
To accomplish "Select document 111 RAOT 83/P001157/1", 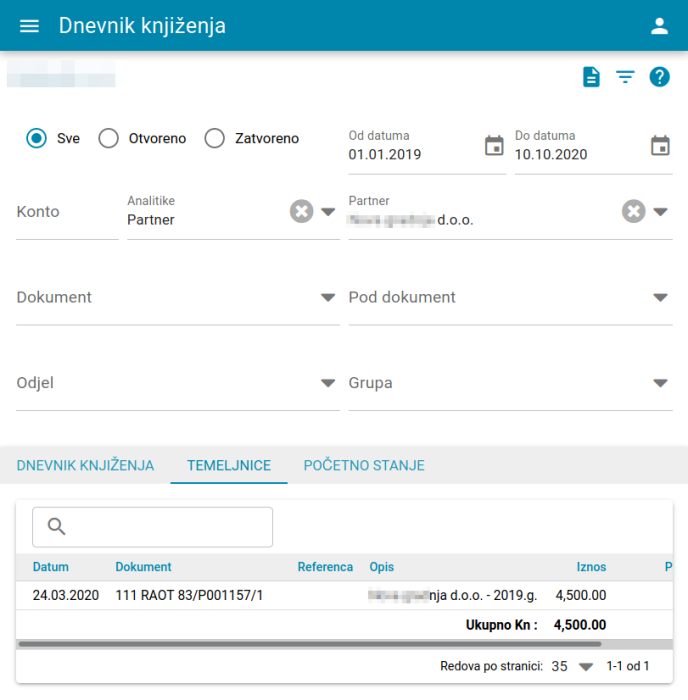I will (189, 595).
